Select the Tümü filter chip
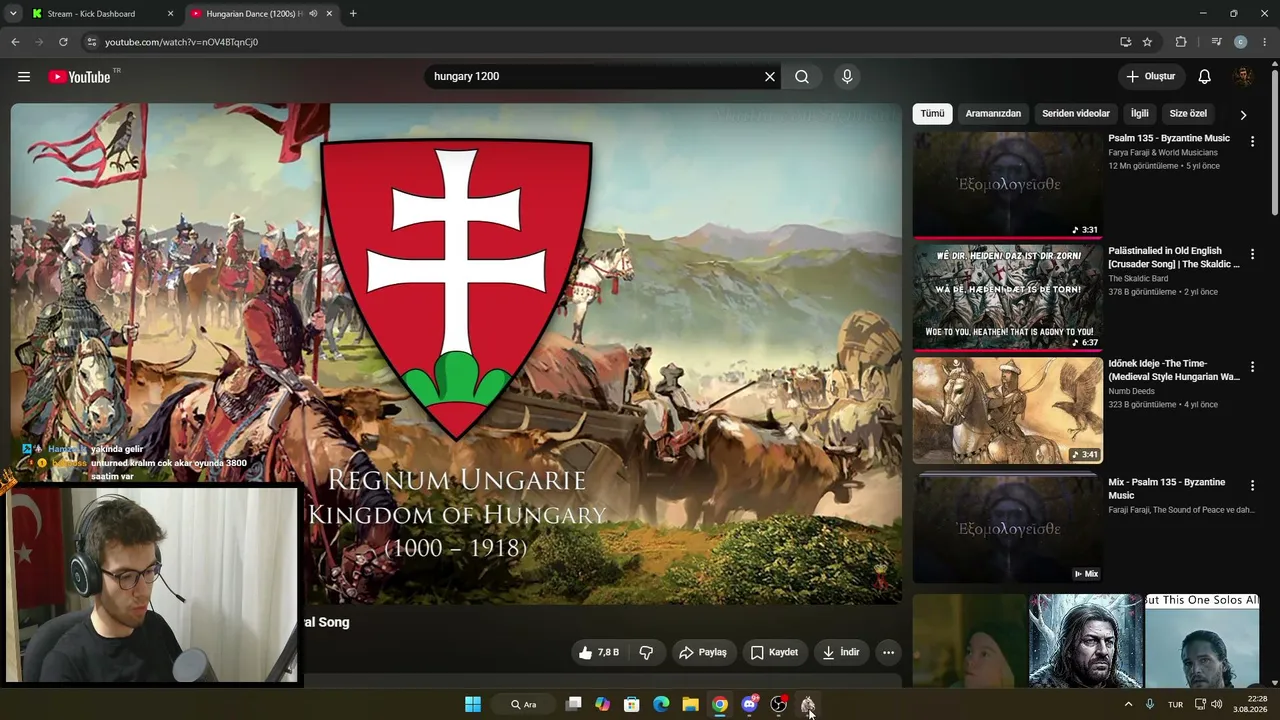 932,114
